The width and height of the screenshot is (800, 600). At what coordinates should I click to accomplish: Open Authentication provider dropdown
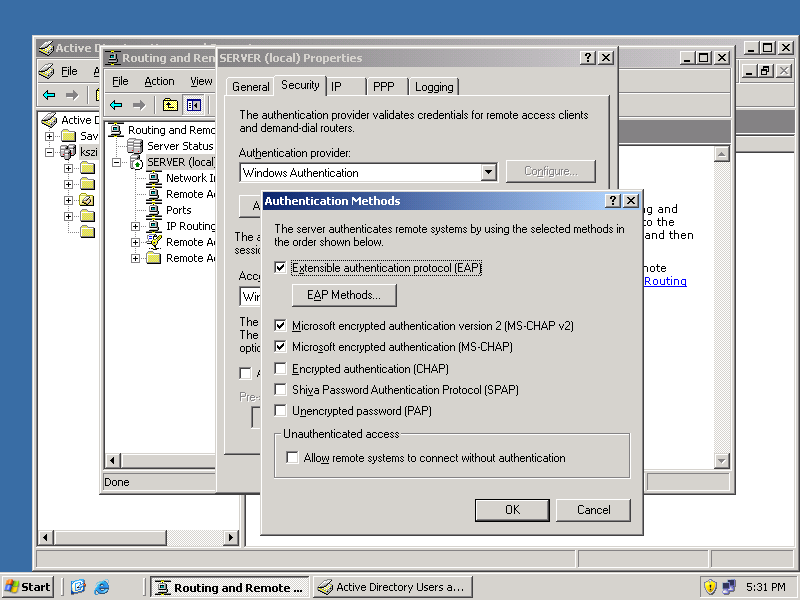(x=488, y=172)
